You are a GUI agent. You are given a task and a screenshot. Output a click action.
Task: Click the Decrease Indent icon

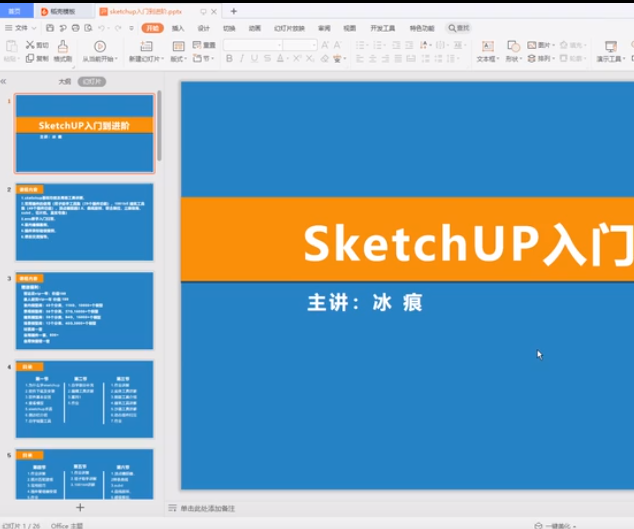(x=396, y=45)
